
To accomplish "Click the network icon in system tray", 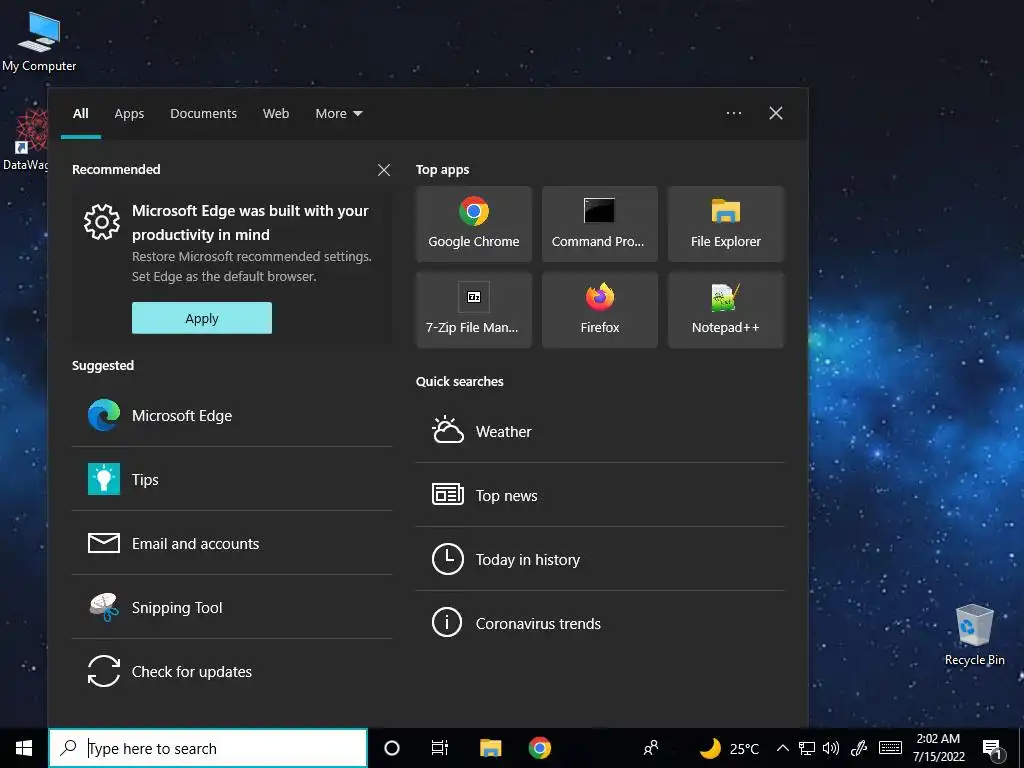I will coord(807,748).
